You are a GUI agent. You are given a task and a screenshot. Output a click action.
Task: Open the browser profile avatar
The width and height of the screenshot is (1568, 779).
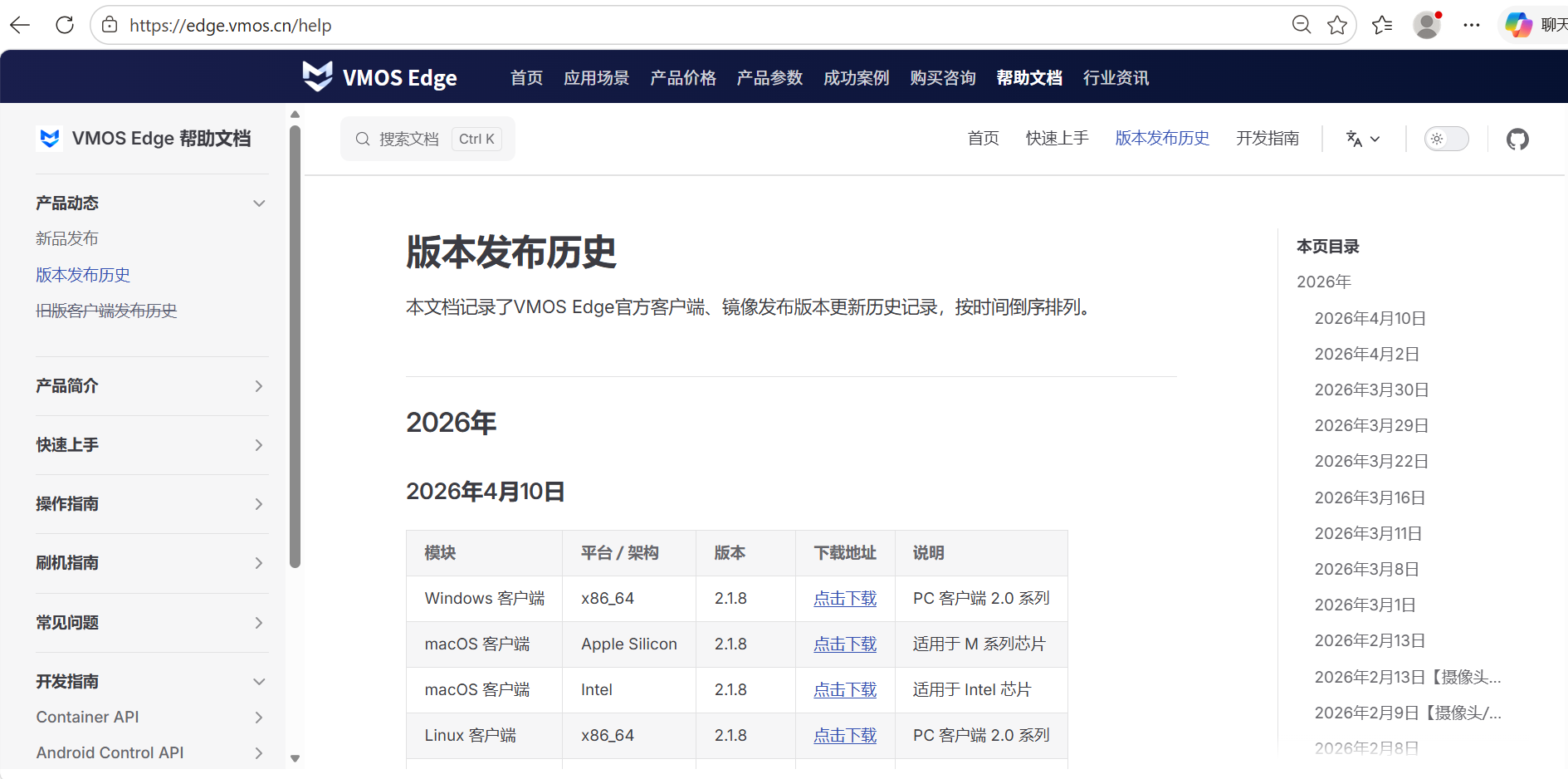pyautogui.click(x=1427, y=25)
